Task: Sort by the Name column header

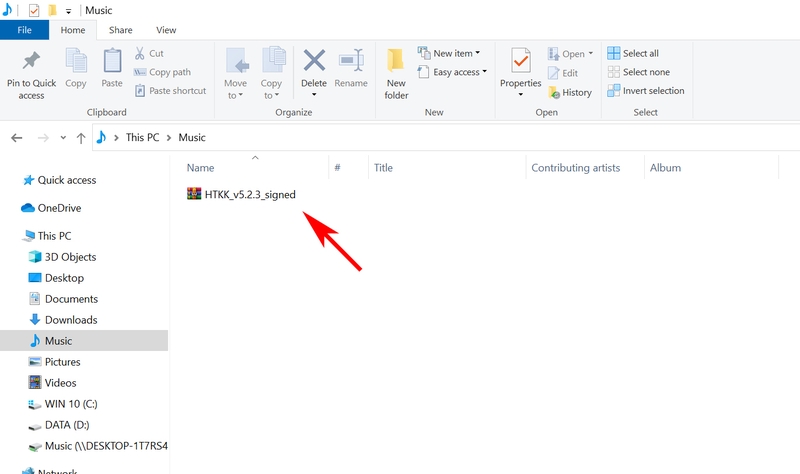Action: point(201,167)
